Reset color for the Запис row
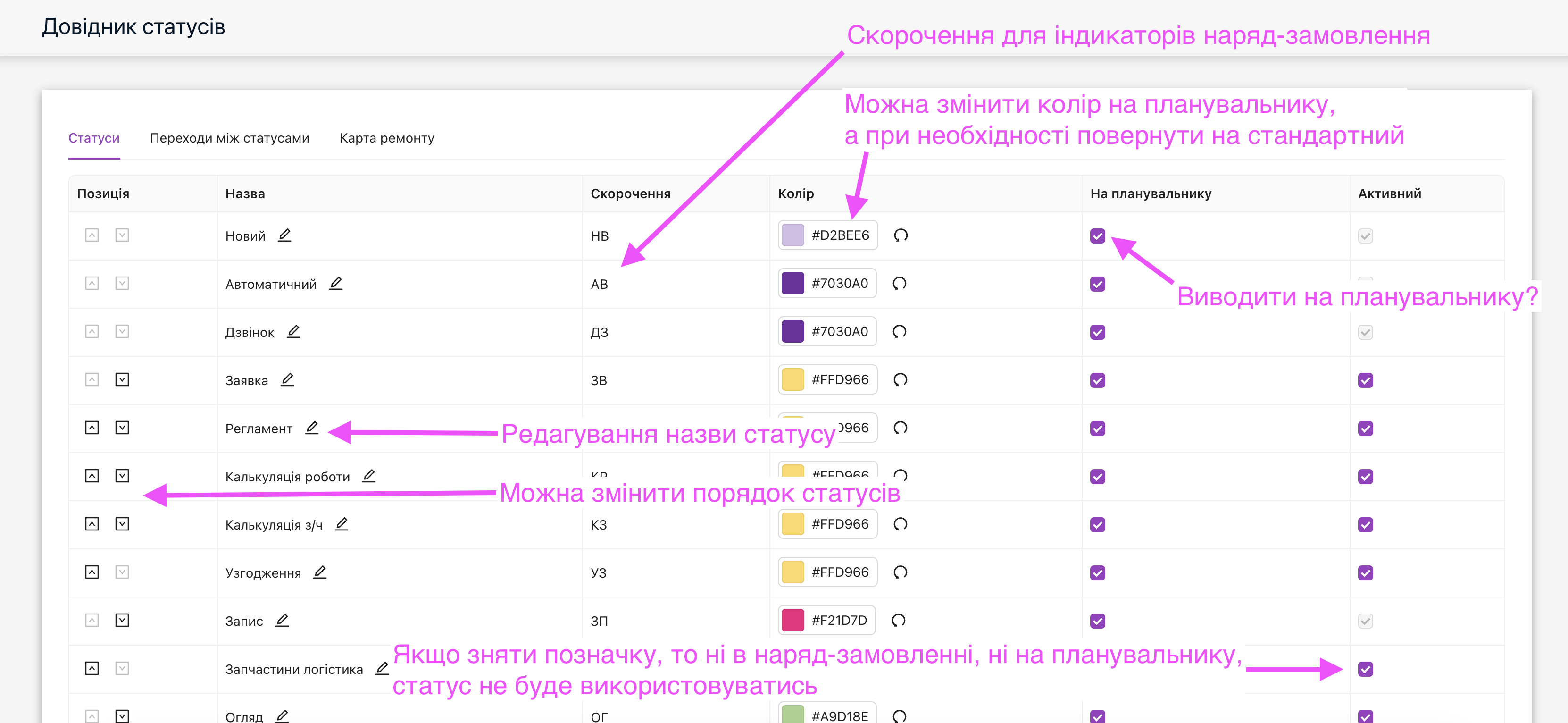This screenshot has height=723, width=1568. [x=899, y=620]
